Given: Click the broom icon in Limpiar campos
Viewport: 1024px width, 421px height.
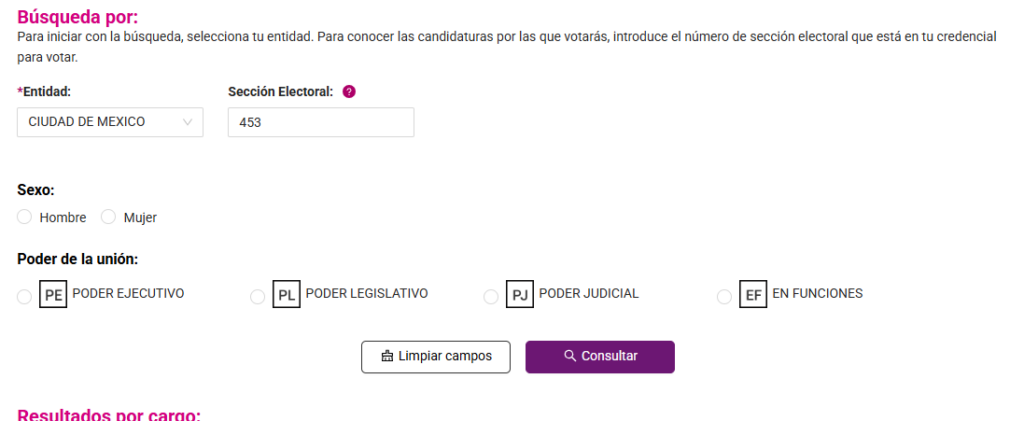Looking at the screenshot, I should click(x=387, y=356).
